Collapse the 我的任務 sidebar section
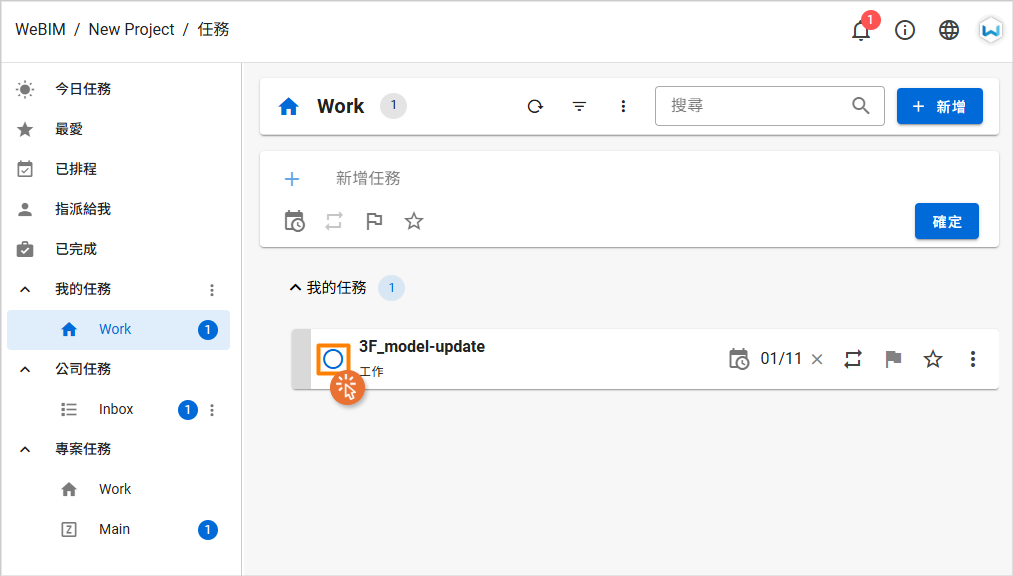1013x576 pixels. [x=25, y=289]
